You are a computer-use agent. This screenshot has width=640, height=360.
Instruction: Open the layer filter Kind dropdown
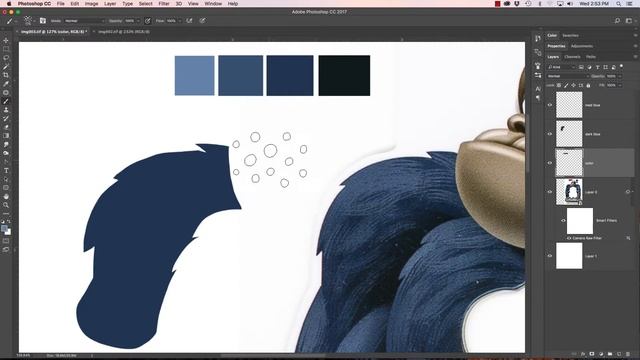click(562, 67)
